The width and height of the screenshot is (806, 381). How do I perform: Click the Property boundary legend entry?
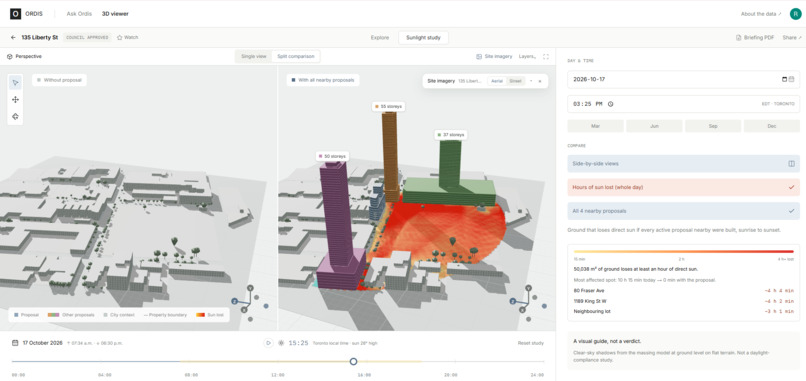point(164,315)
